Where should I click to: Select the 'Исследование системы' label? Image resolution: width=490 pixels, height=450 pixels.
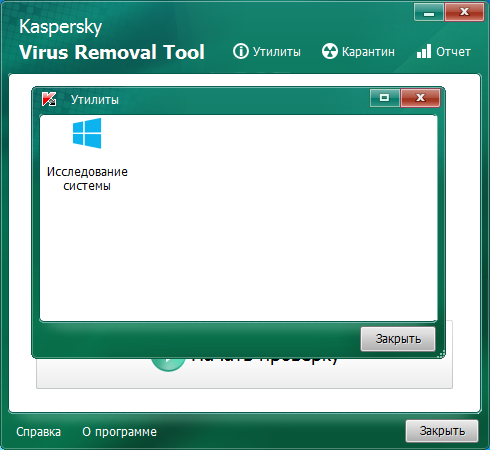(87, 179)
